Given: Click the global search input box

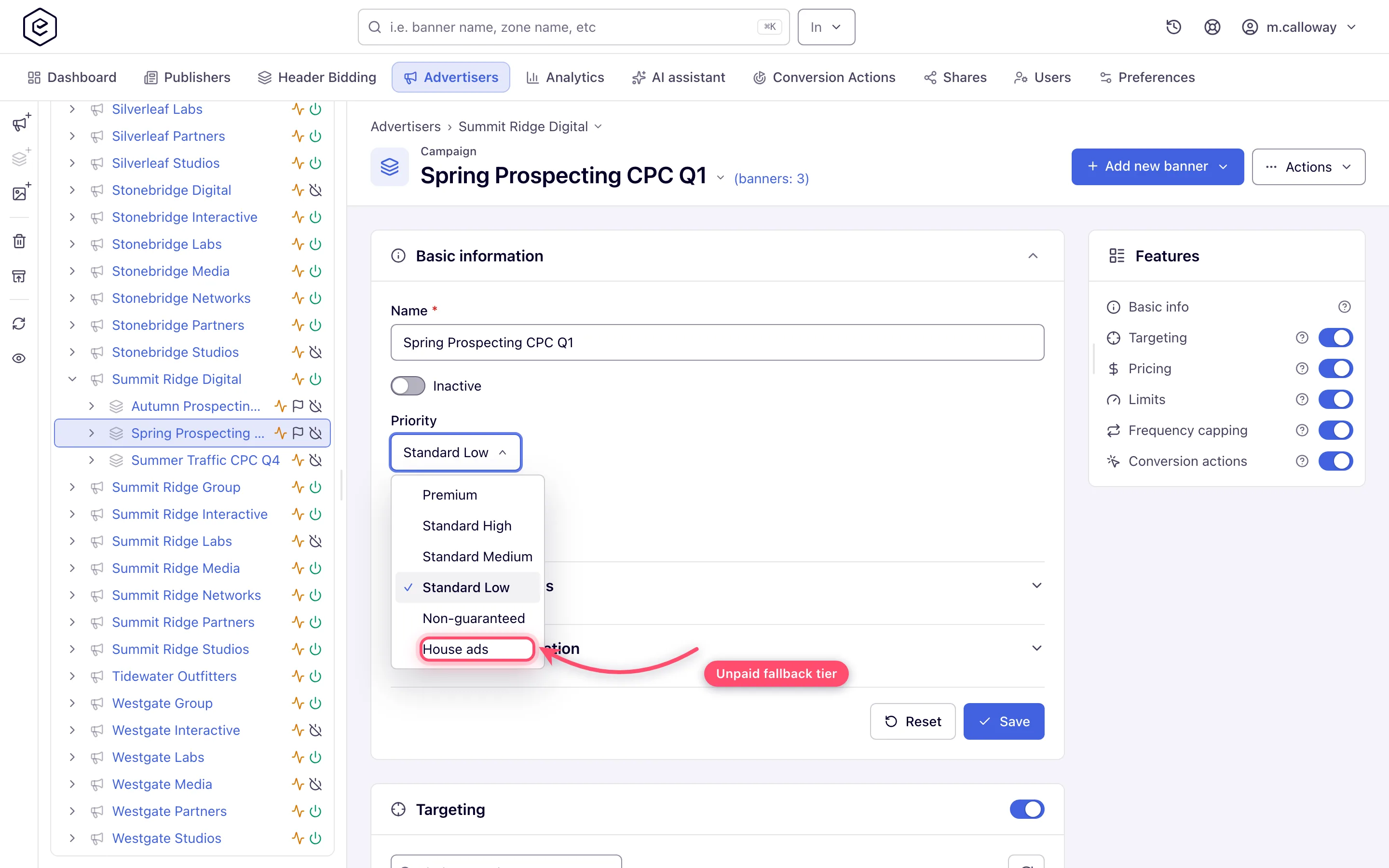Looking at the screenshot, I should tap(573, 27).
